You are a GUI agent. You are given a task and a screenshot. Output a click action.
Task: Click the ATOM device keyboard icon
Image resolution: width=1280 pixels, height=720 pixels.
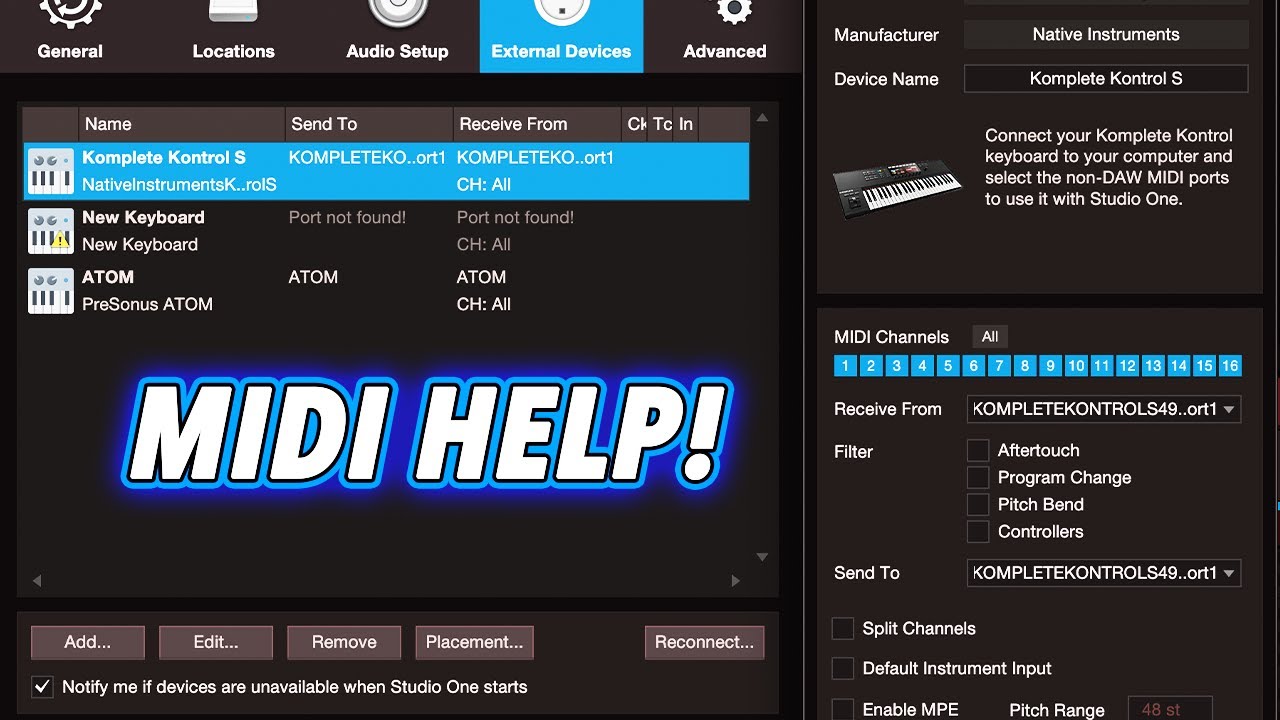[x=51, y=291]
